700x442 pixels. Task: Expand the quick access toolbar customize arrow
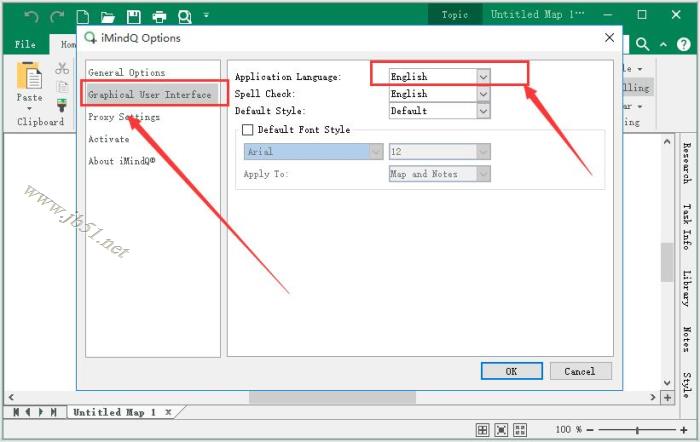206,15
